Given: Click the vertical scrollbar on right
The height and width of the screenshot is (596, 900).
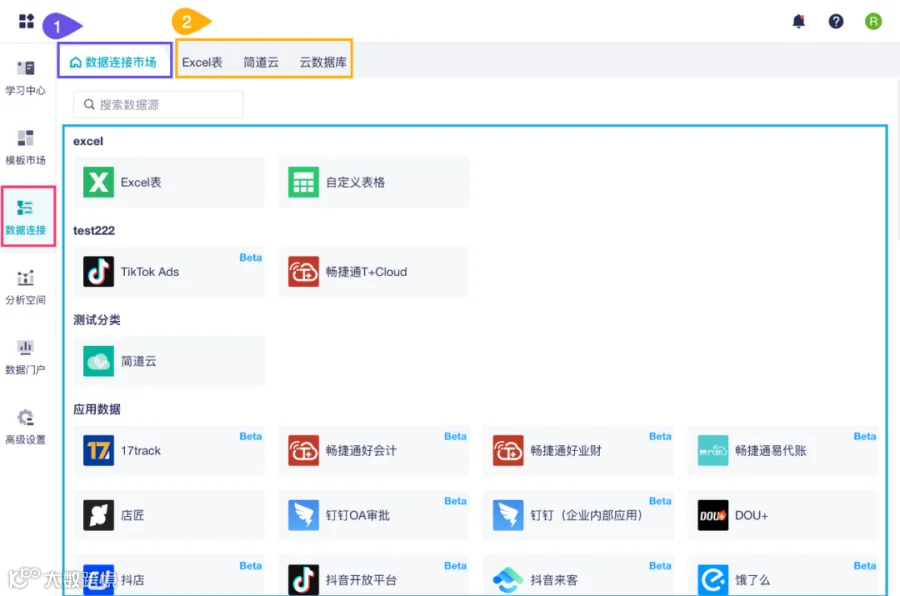Looking at the screenshot, I should pos(897,161).
